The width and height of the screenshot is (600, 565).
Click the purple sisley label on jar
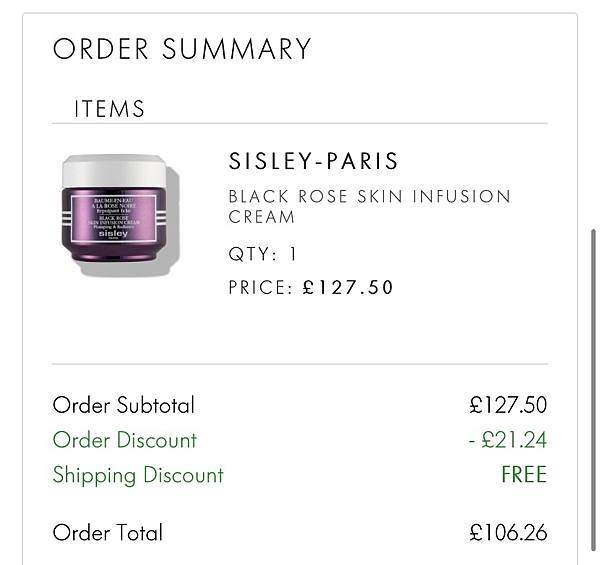114,218
